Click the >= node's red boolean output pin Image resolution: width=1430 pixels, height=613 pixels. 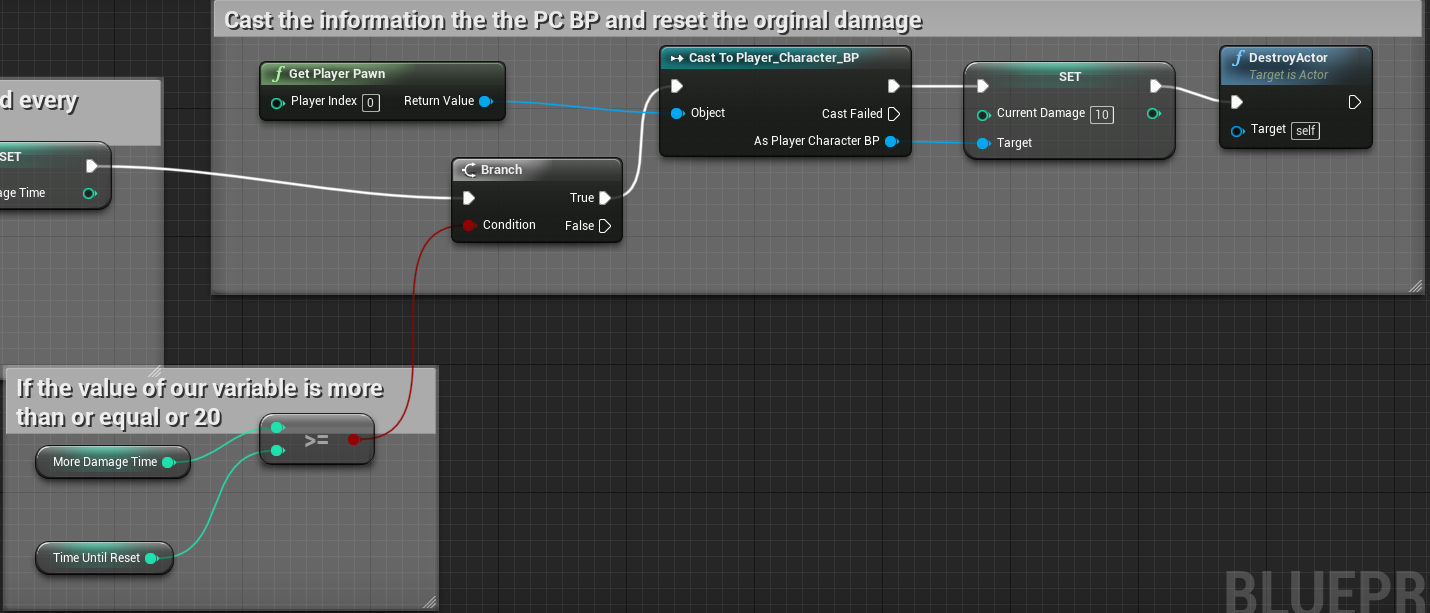coord(353,439)
